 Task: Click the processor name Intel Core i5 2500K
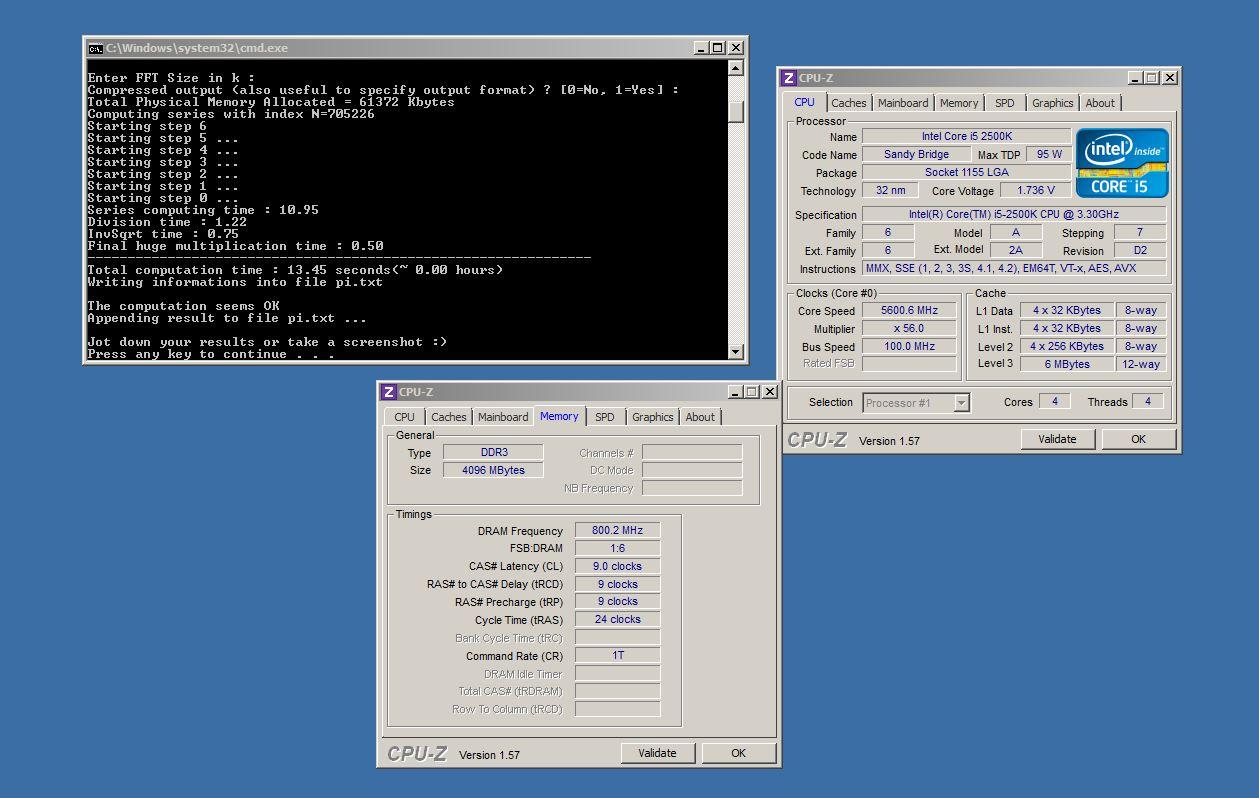coord(966,137)
